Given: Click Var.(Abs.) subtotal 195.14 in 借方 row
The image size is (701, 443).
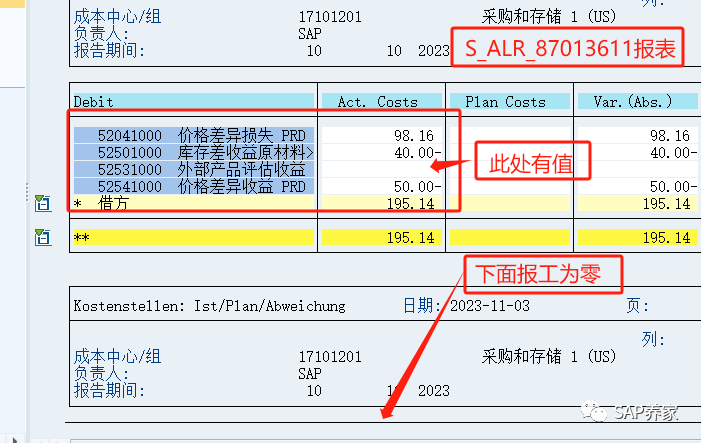Looking at the screenshot, I should 667,203.
